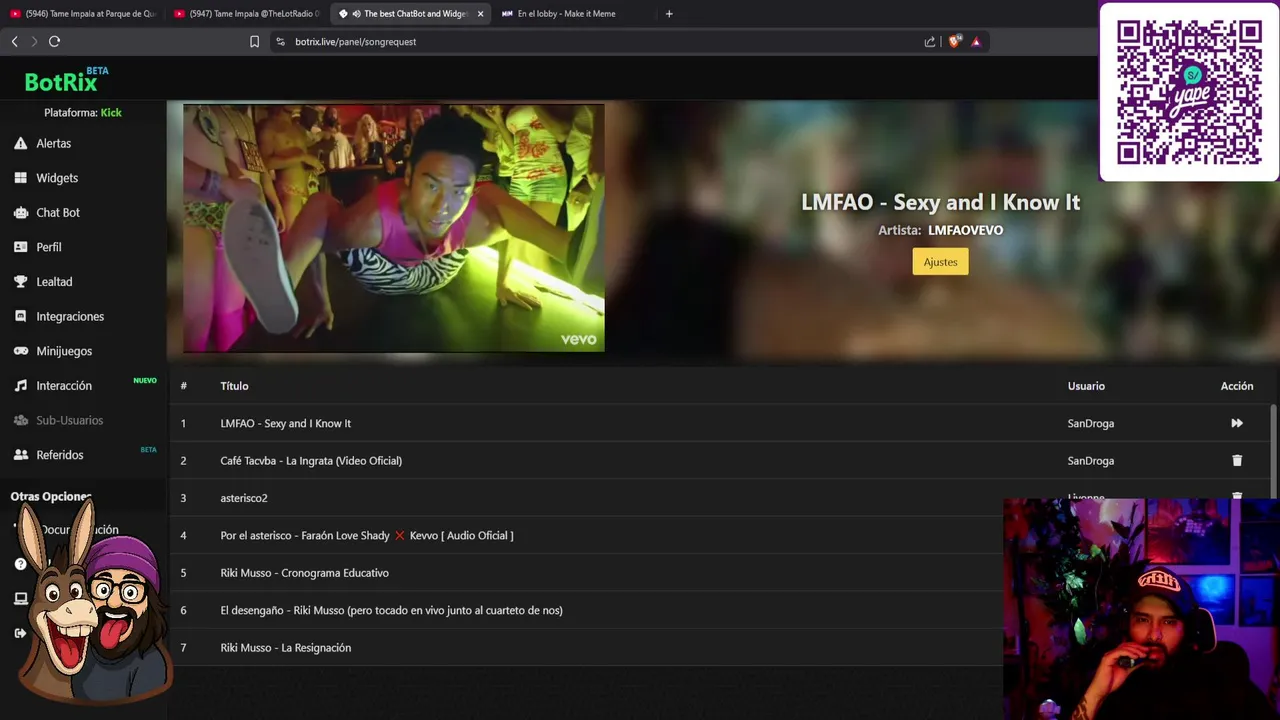Open the Widgets grid icon in sidebar

click(x=20, y=178)
